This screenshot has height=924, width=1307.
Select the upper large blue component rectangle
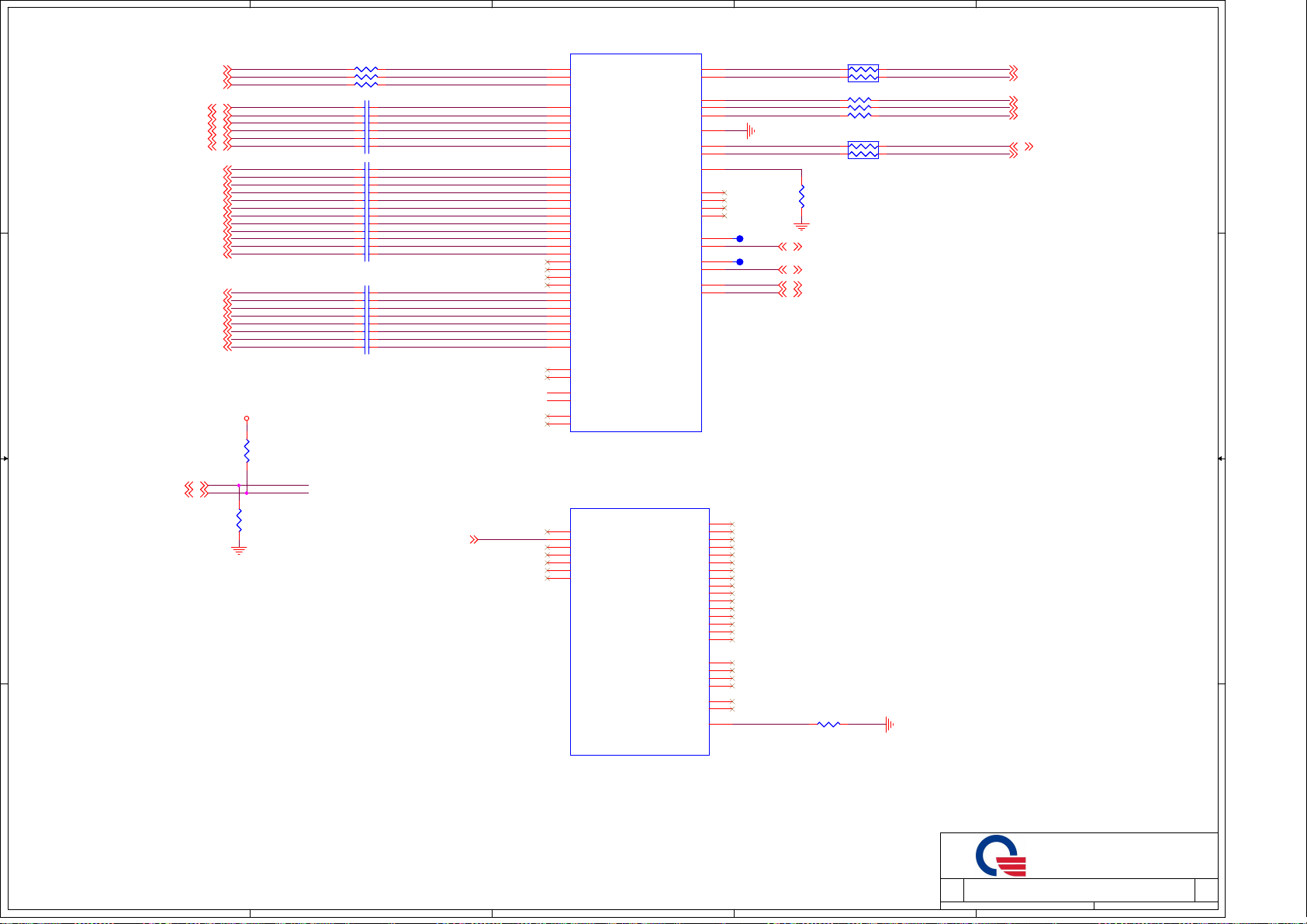(x=636, y=243)
